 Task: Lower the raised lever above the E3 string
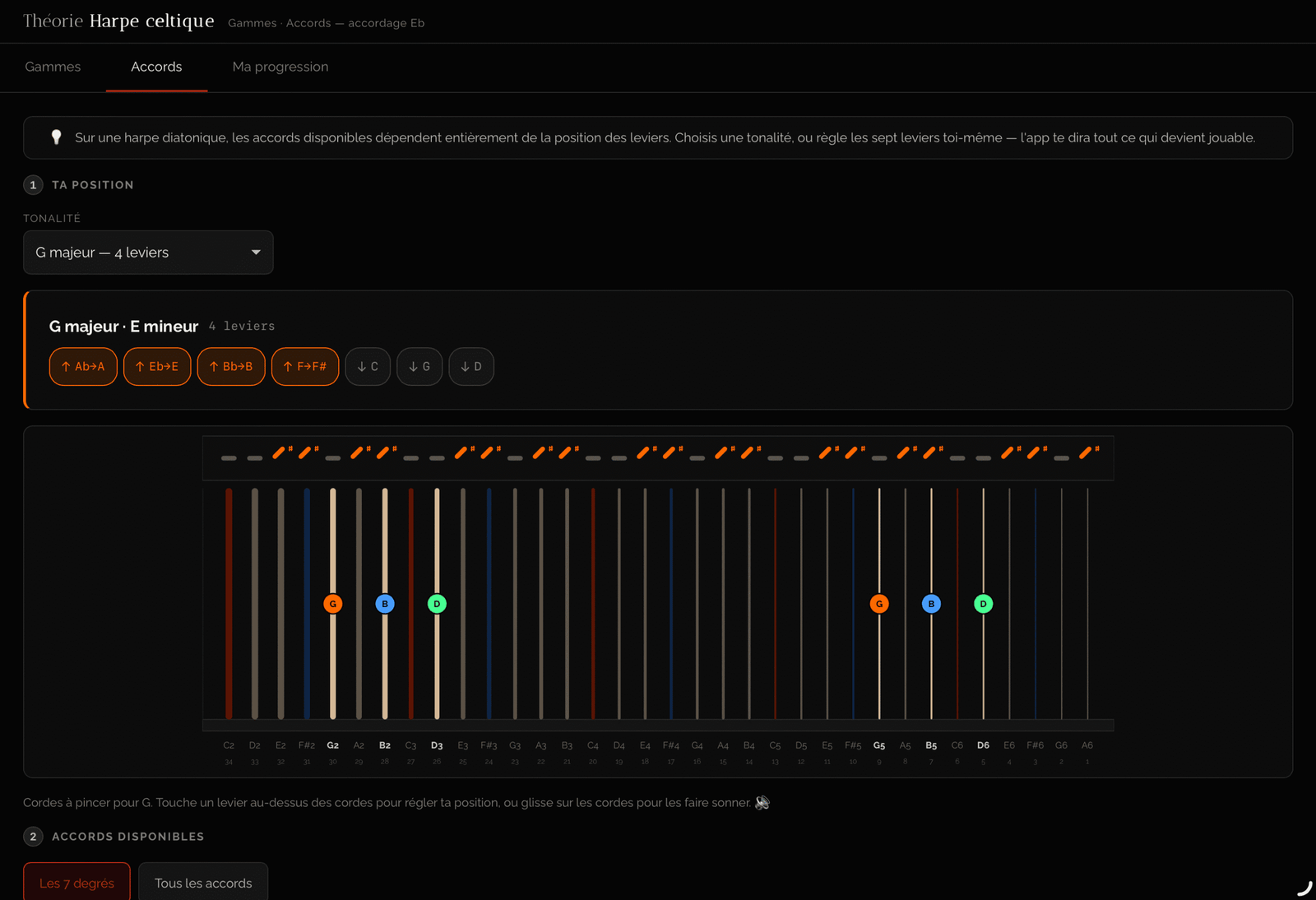click(463, 452)
